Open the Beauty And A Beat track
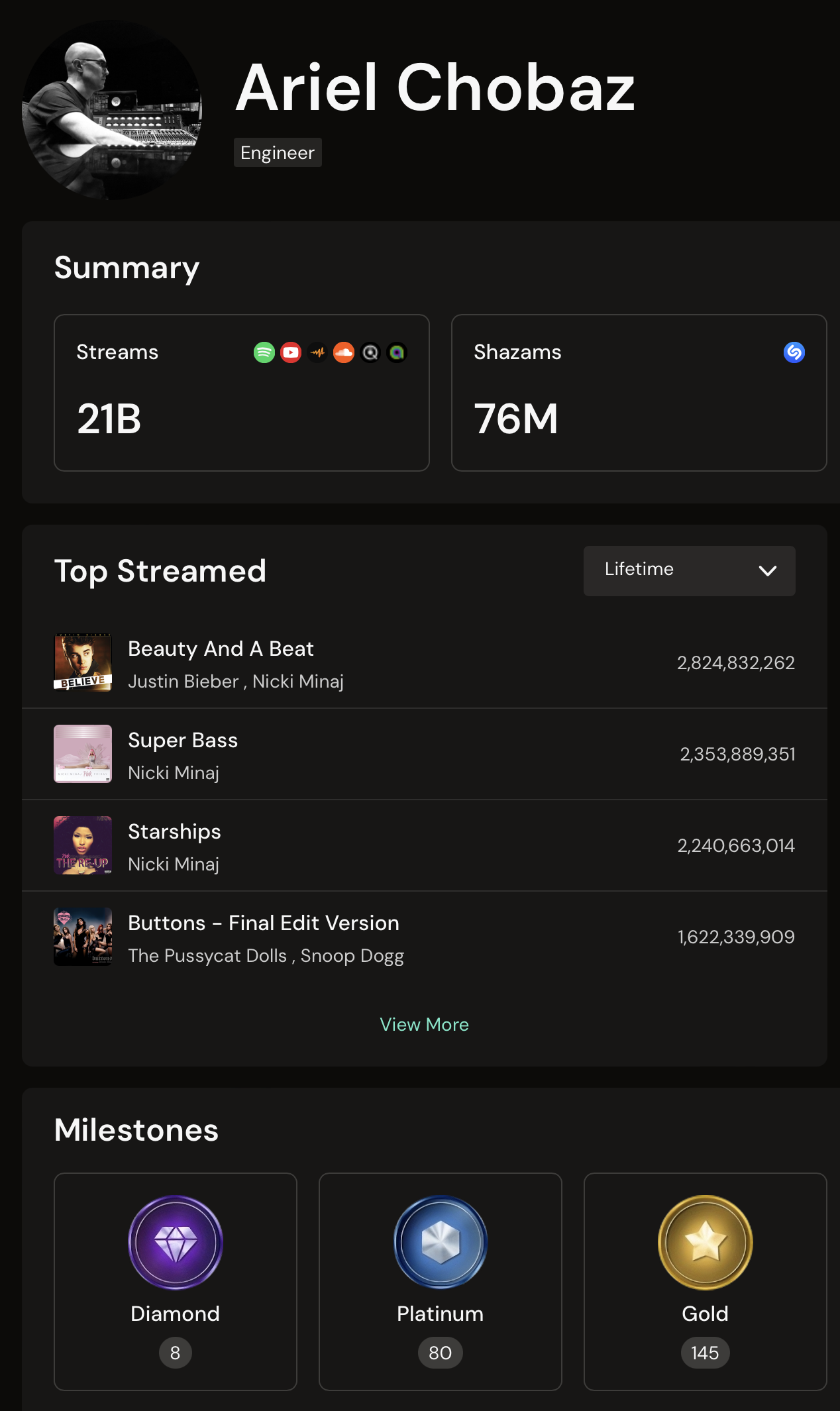This screenshot has width=840, height=1411. tap(221, 649)
